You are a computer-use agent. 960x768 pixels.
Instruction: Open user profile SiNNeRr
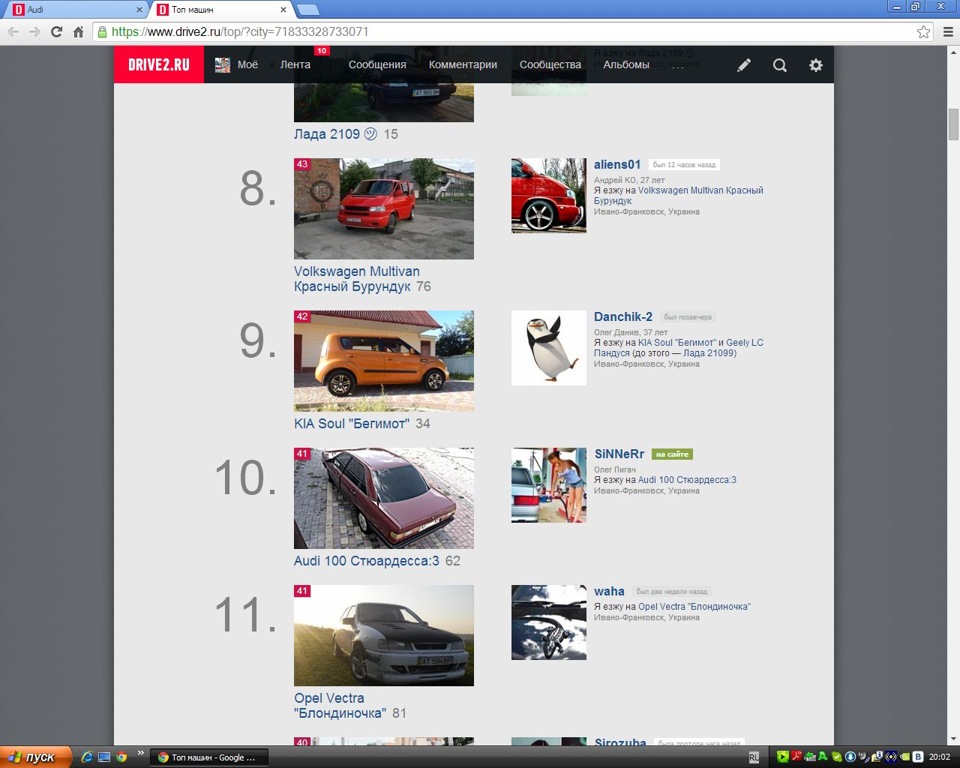pyautogui.click(x=619, y=454)
